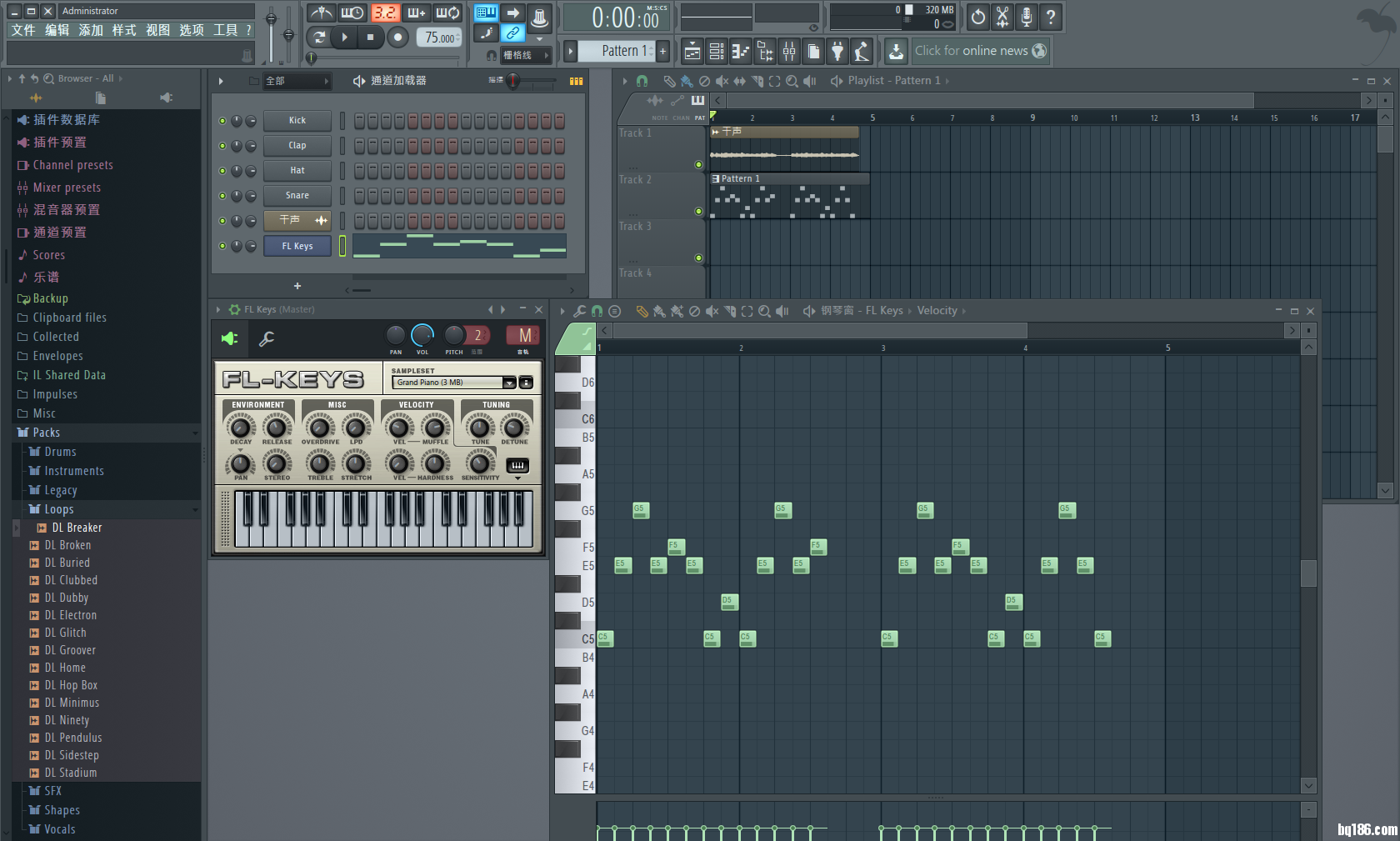Mute Track 2 in the Playlist
The height and width of the screenshot is (841, 1400).
coord(698,212)
